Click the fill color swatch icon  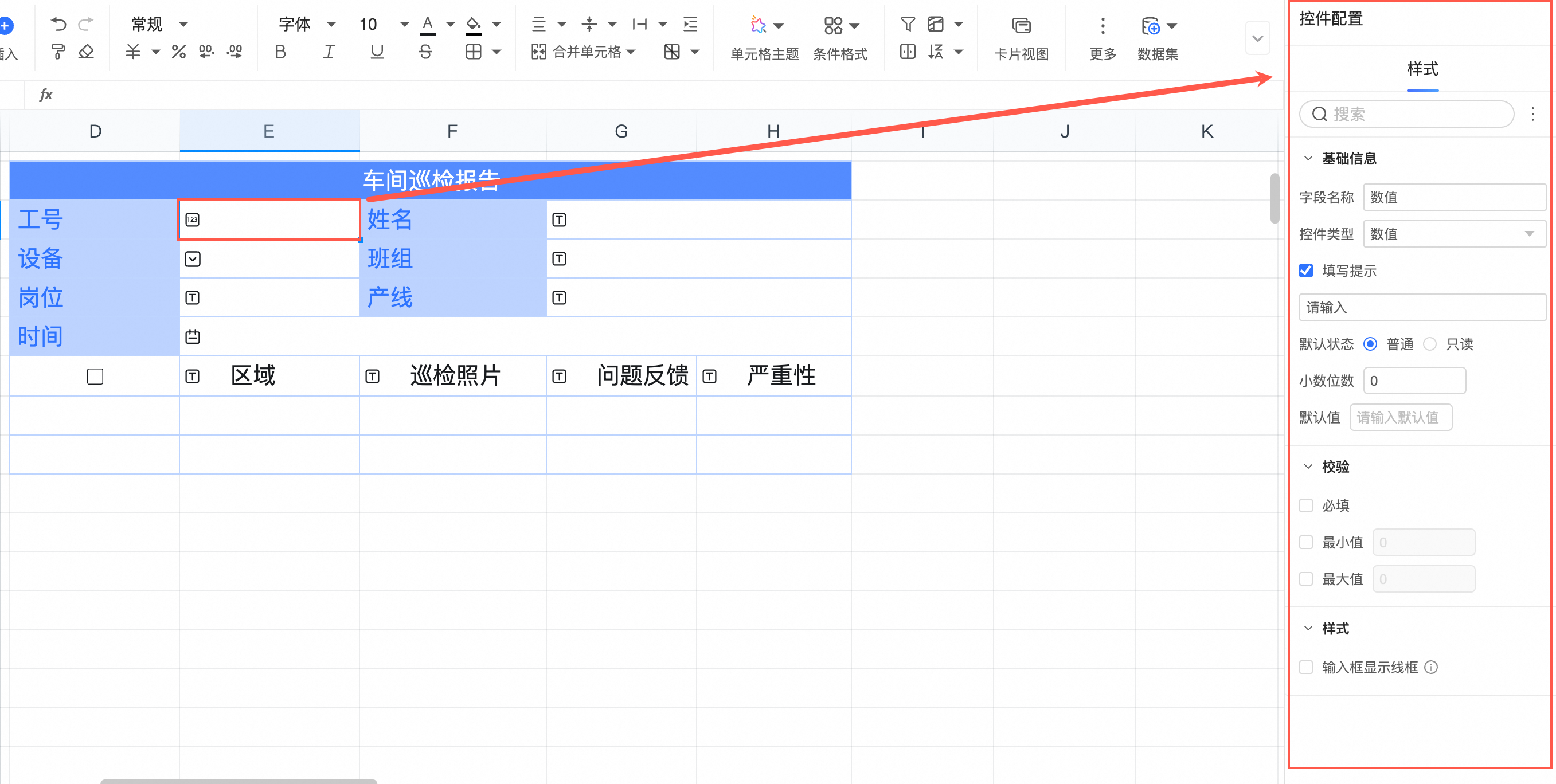click(474, 24)
